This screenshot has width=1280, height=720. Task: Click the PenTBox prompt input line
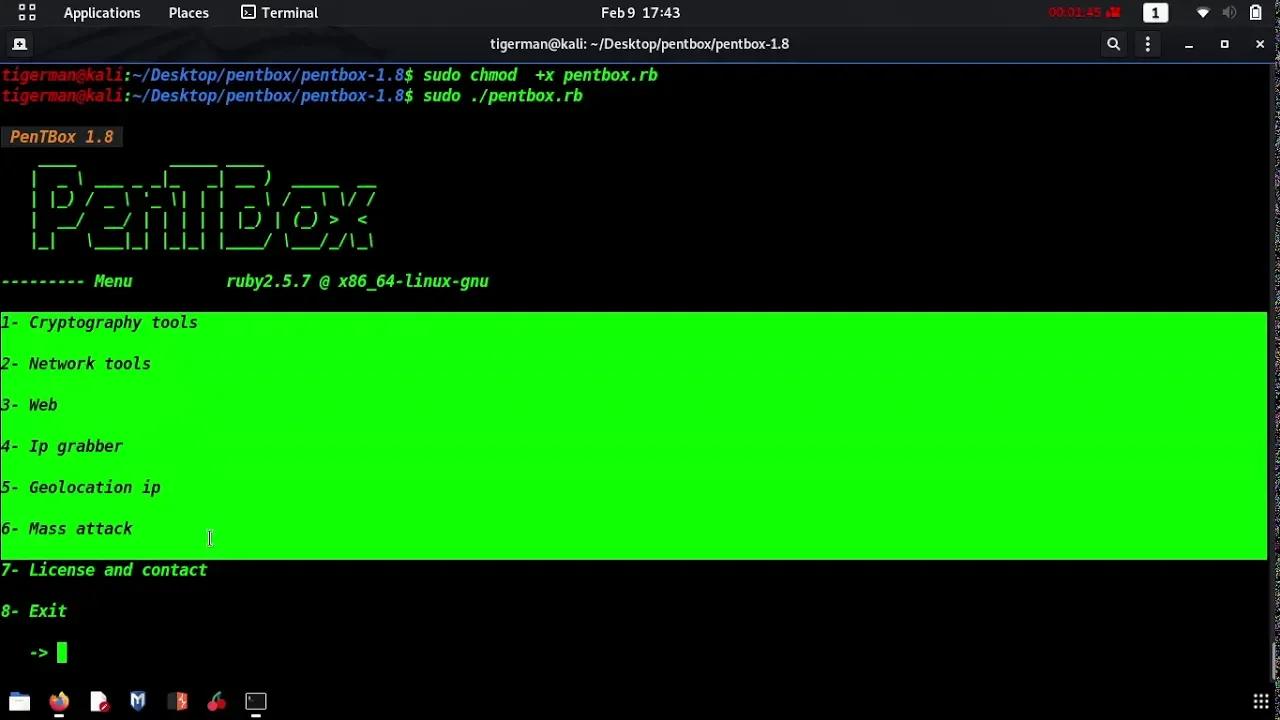coord(62,652)
